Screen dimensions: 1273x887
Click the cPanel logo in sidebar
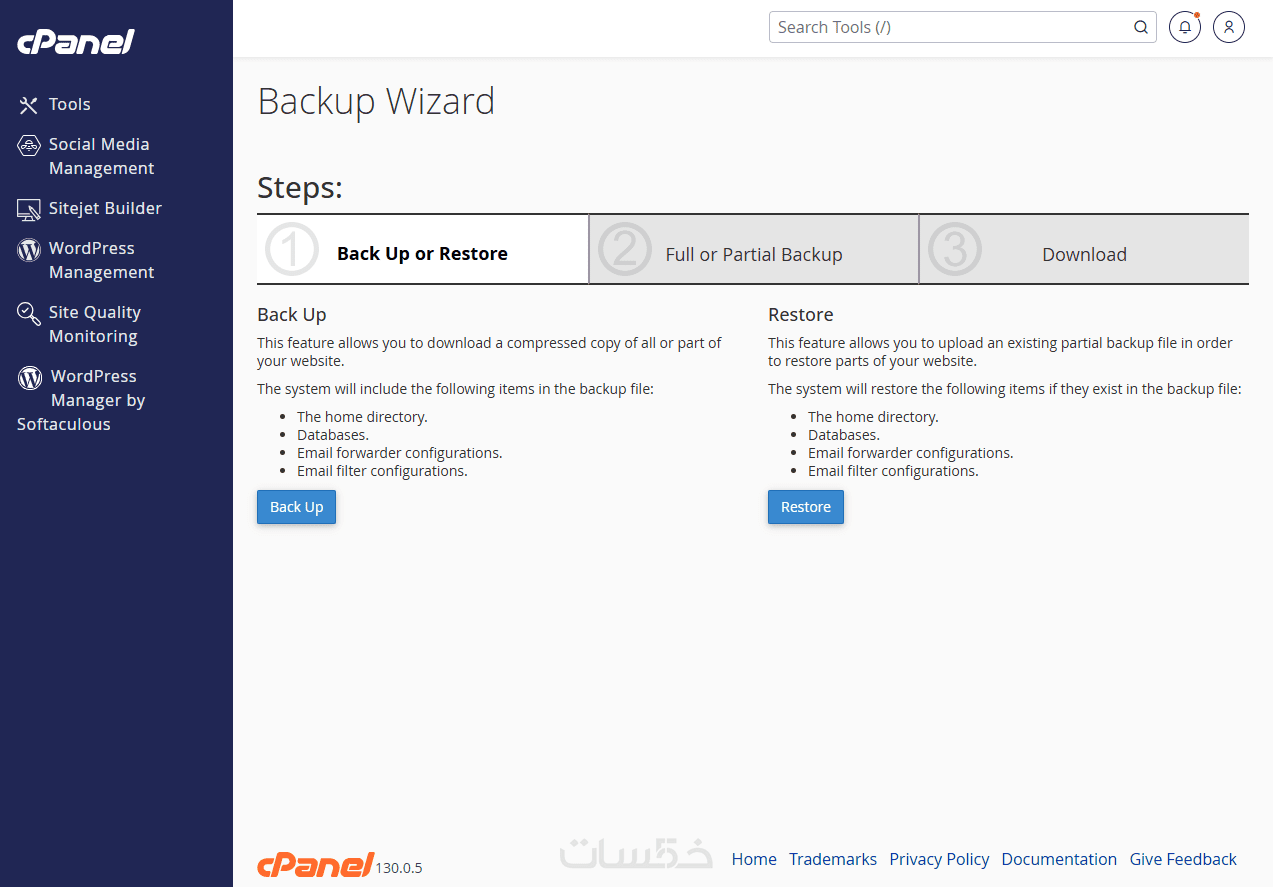point(76,42)
